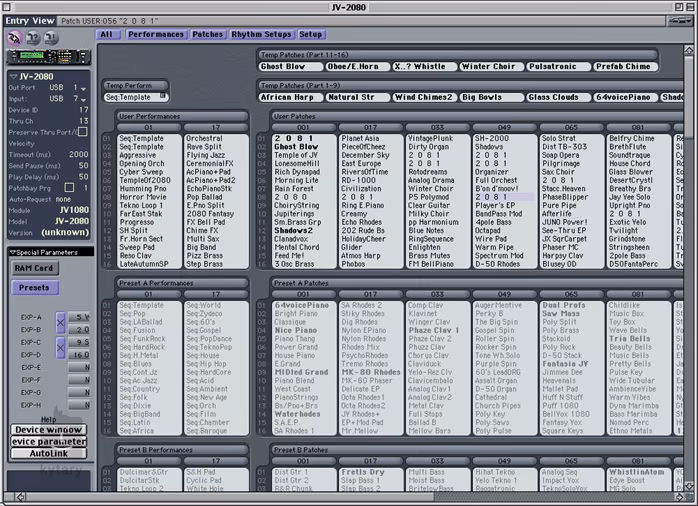Select the RAM Card button
Viewport: 698px width, 506px height.
(34, 268)
